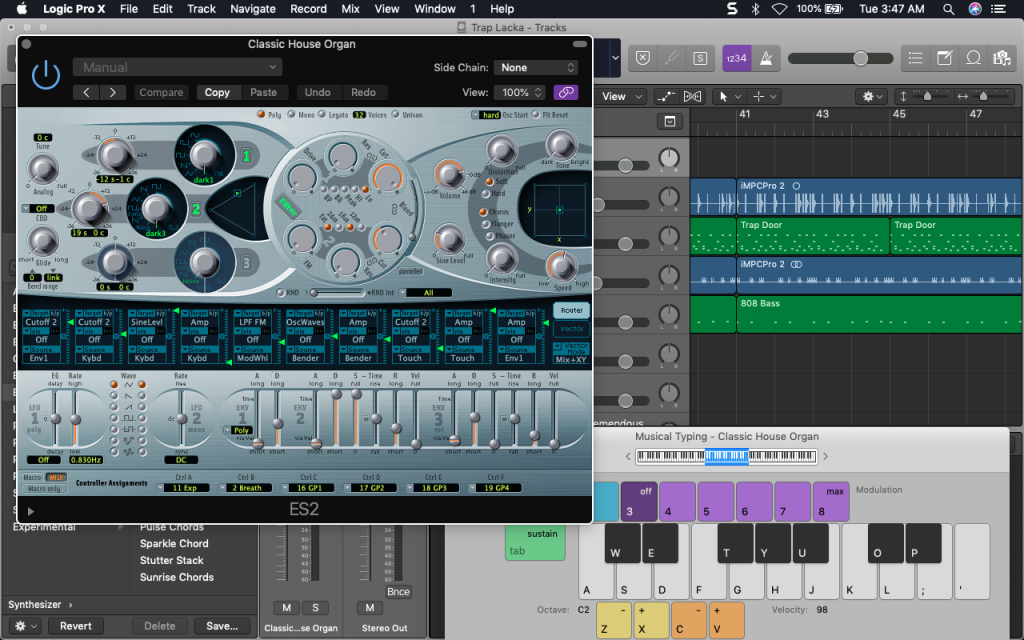Image resolution: width=1024 pixels, height=640 pixels.
Task: Toggle the ES2 plugin power button
Action: coord(46,76)
